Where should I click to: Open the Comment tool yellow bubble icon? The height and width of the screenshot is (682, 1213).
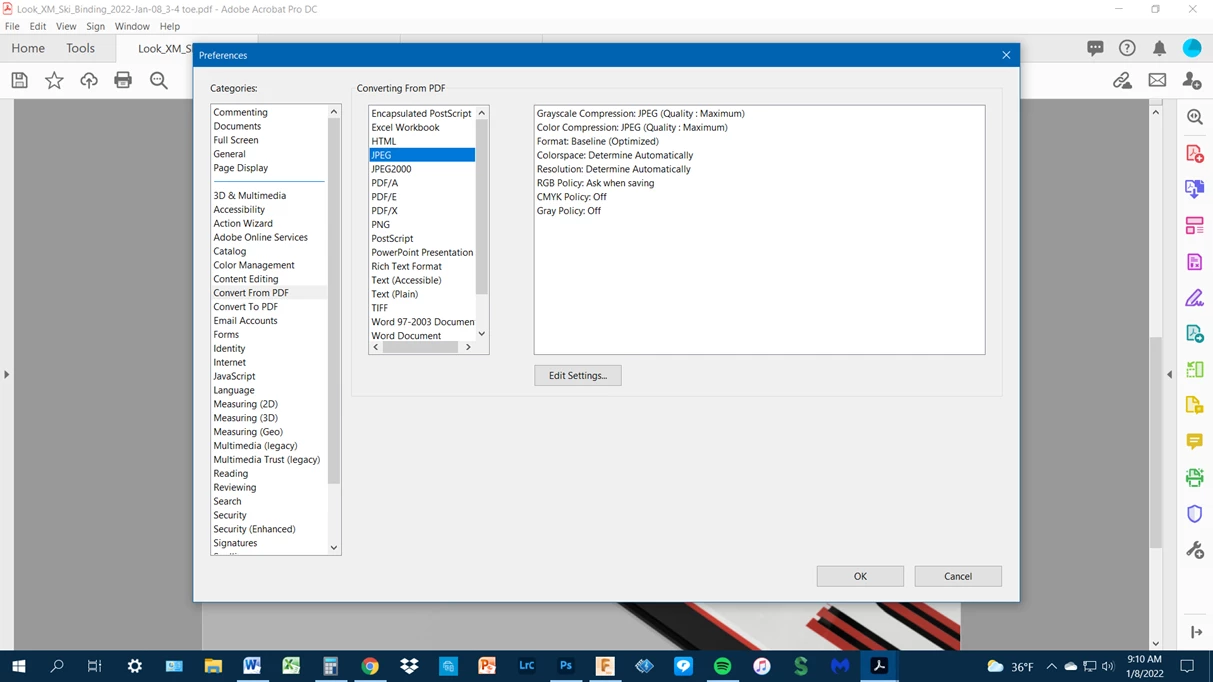coord(1194,441)
